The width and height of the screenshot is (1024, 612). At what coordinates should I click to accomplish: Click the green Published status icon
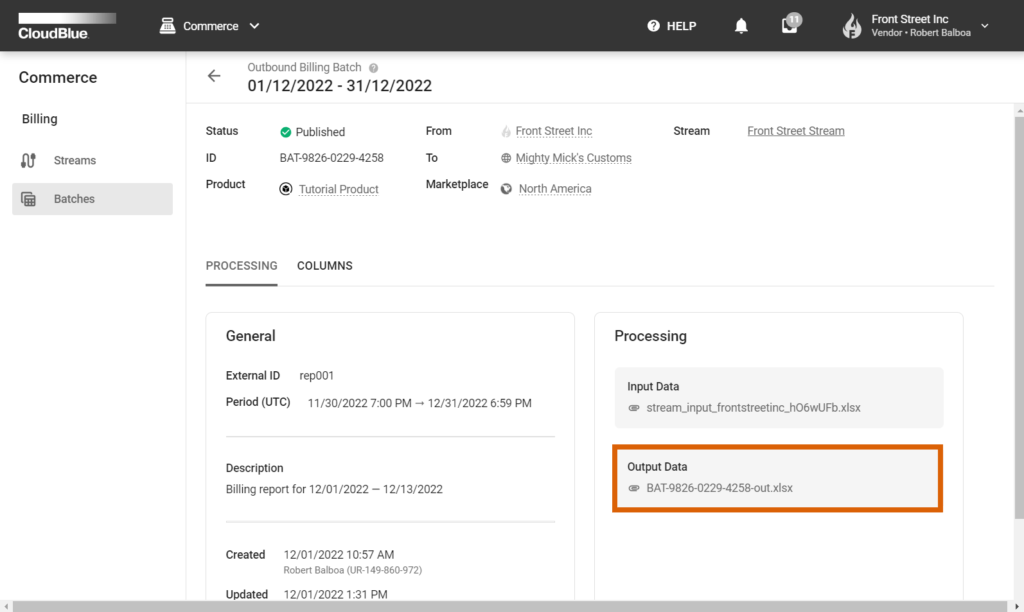click(x=285, y=132)
